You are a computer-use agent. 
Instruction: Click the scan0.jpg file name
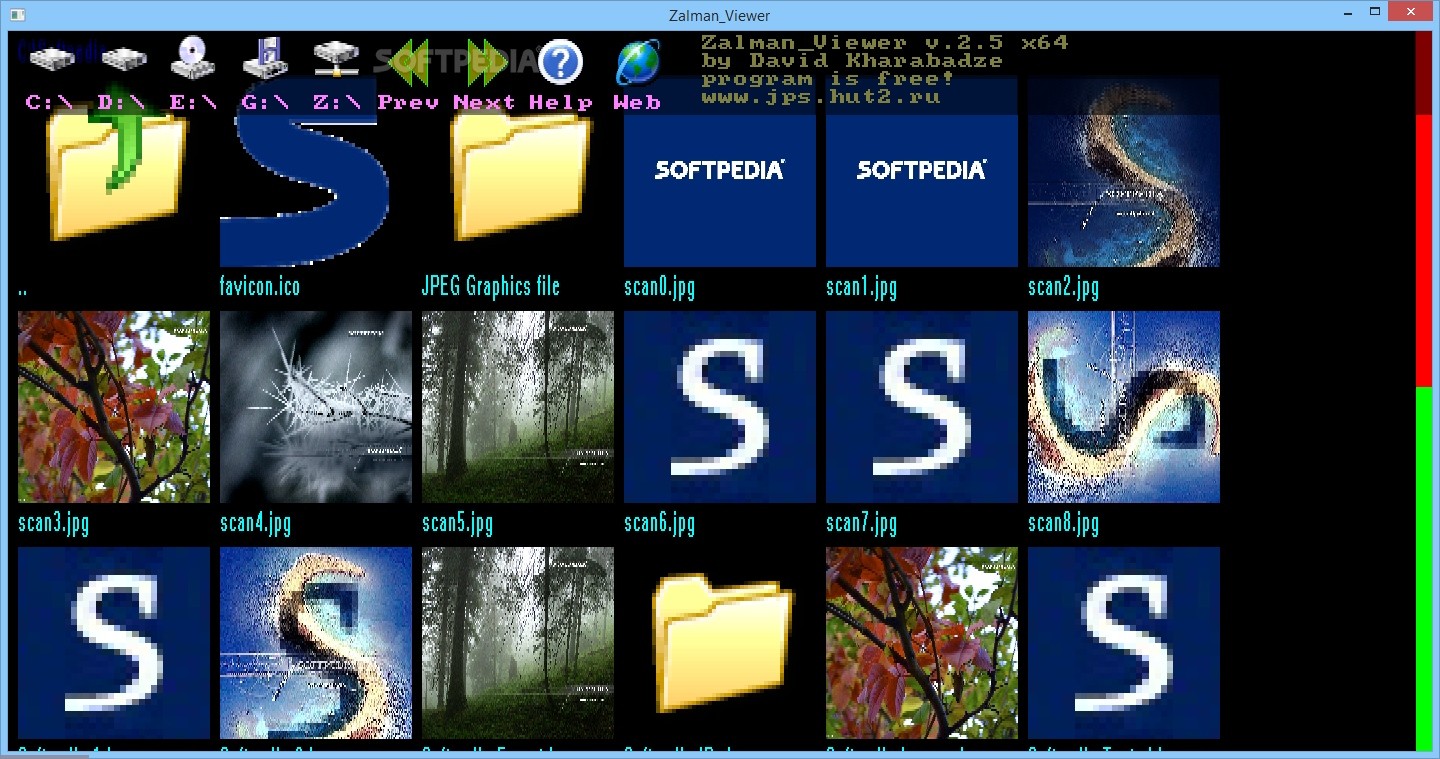coord(659,288)
